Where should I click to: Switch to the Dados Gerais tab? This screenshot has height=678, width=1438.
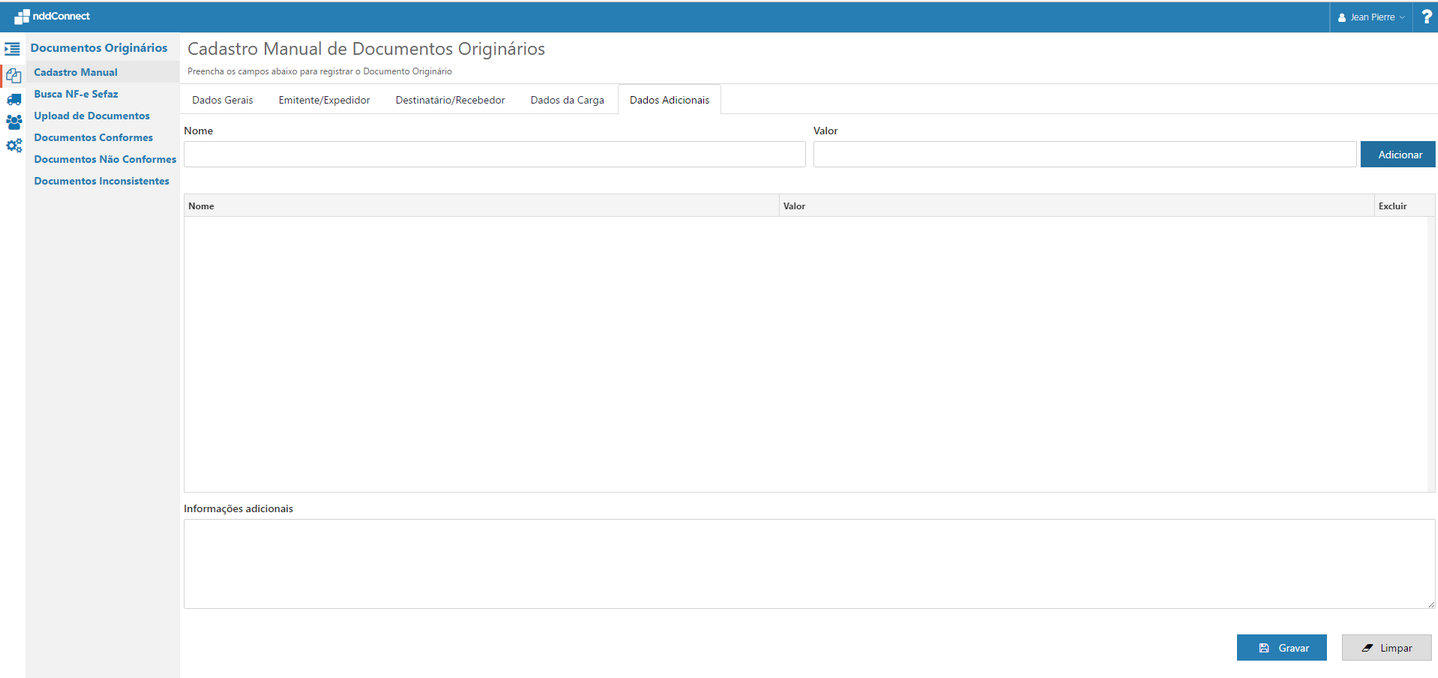(x=222, y=99)
